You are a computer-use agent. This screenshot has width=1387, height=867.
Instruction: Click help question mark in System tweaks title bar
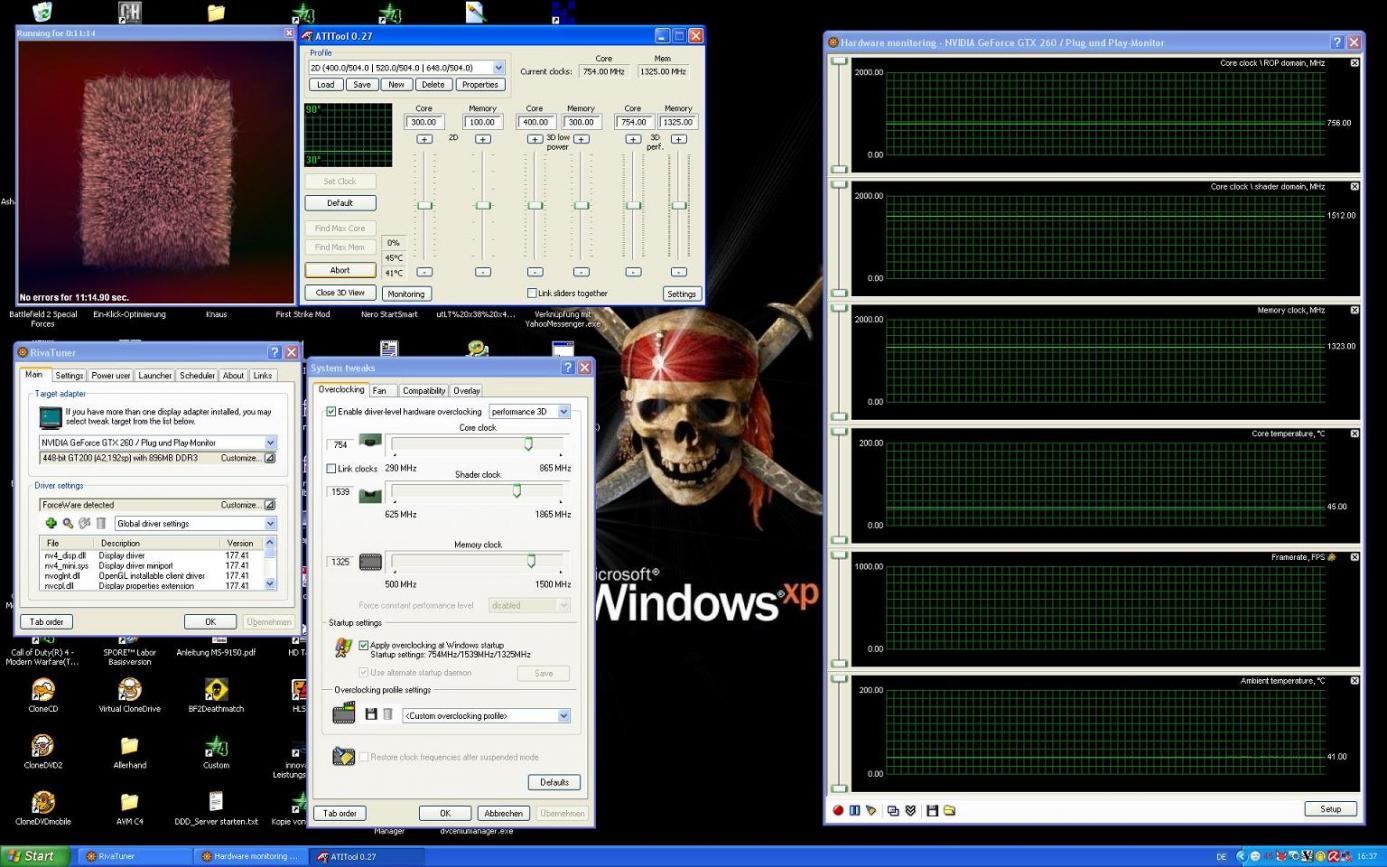[x=568, y=367]
